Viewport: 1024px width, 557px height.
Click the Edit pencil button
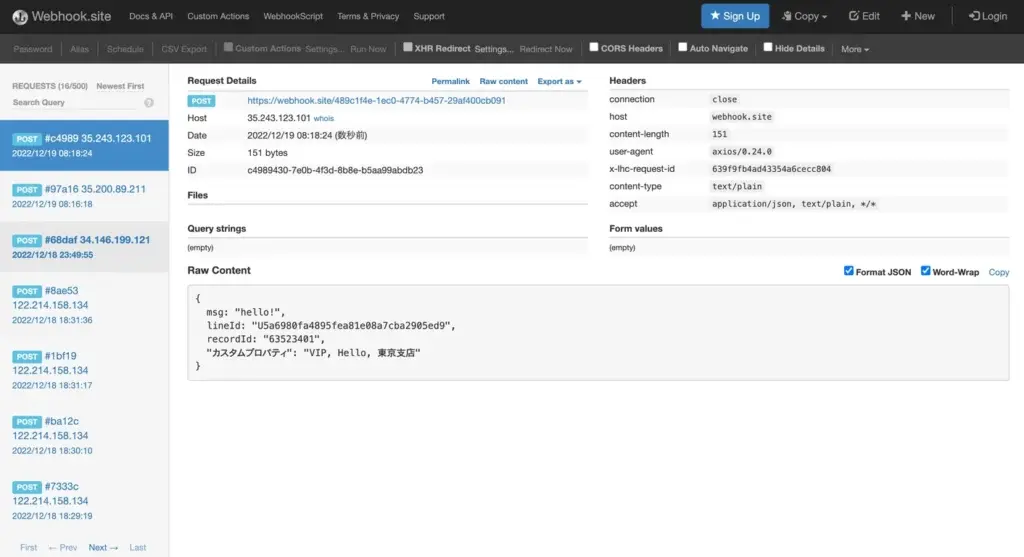click(864, 16)
